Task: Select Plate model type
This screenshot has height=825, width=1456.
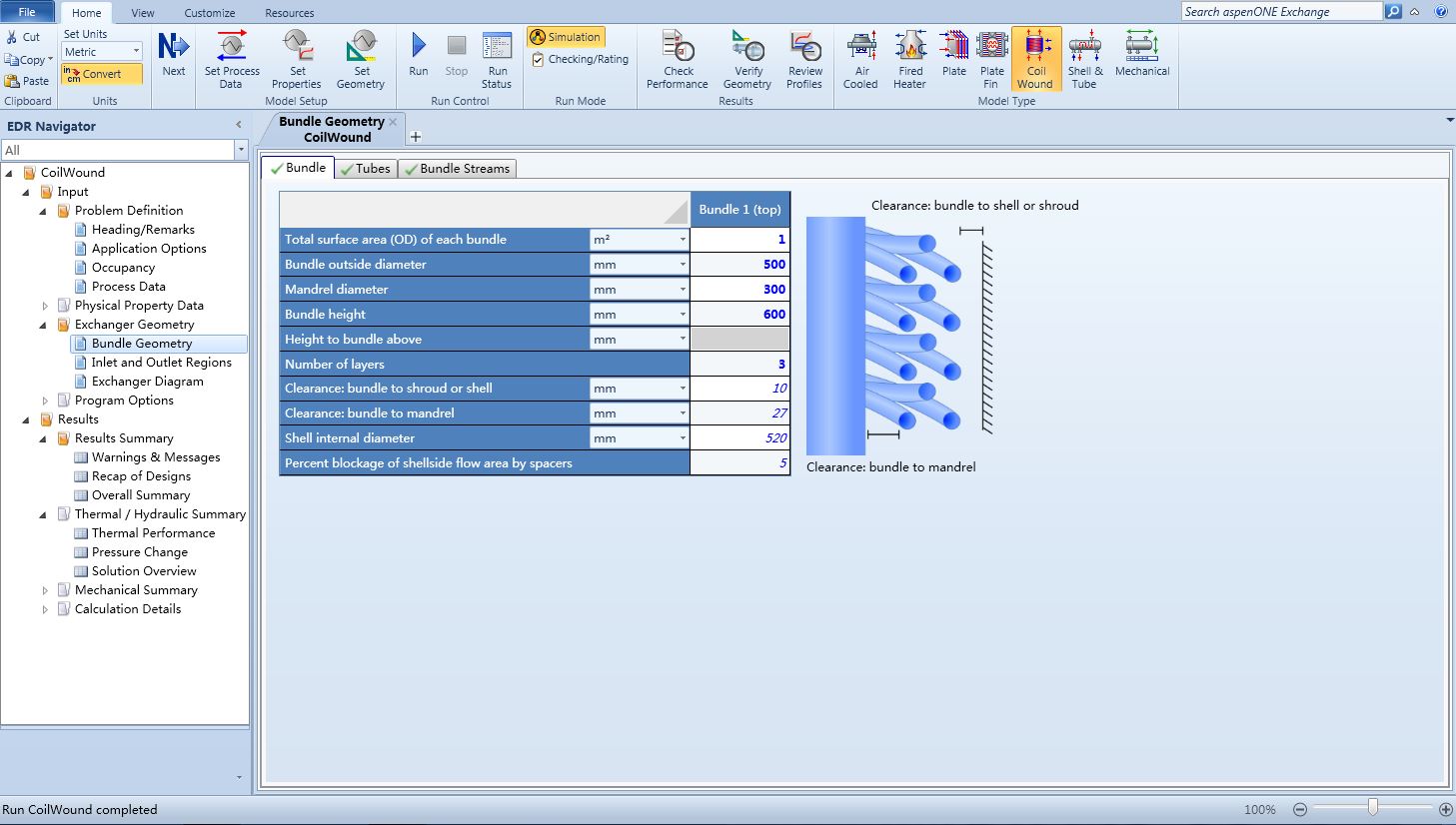Action: tap(954, 53)
